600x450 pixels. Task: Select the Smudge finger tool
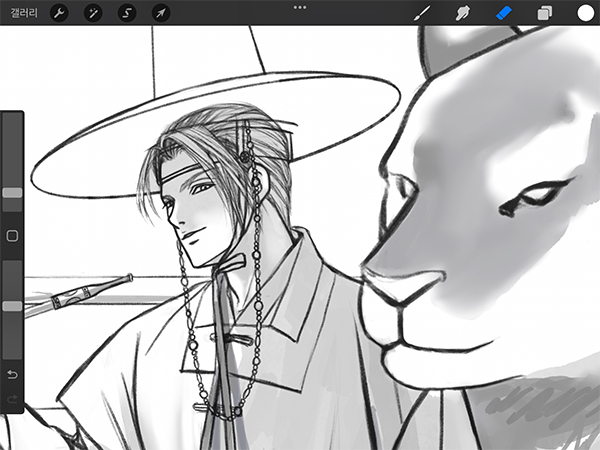462,13
